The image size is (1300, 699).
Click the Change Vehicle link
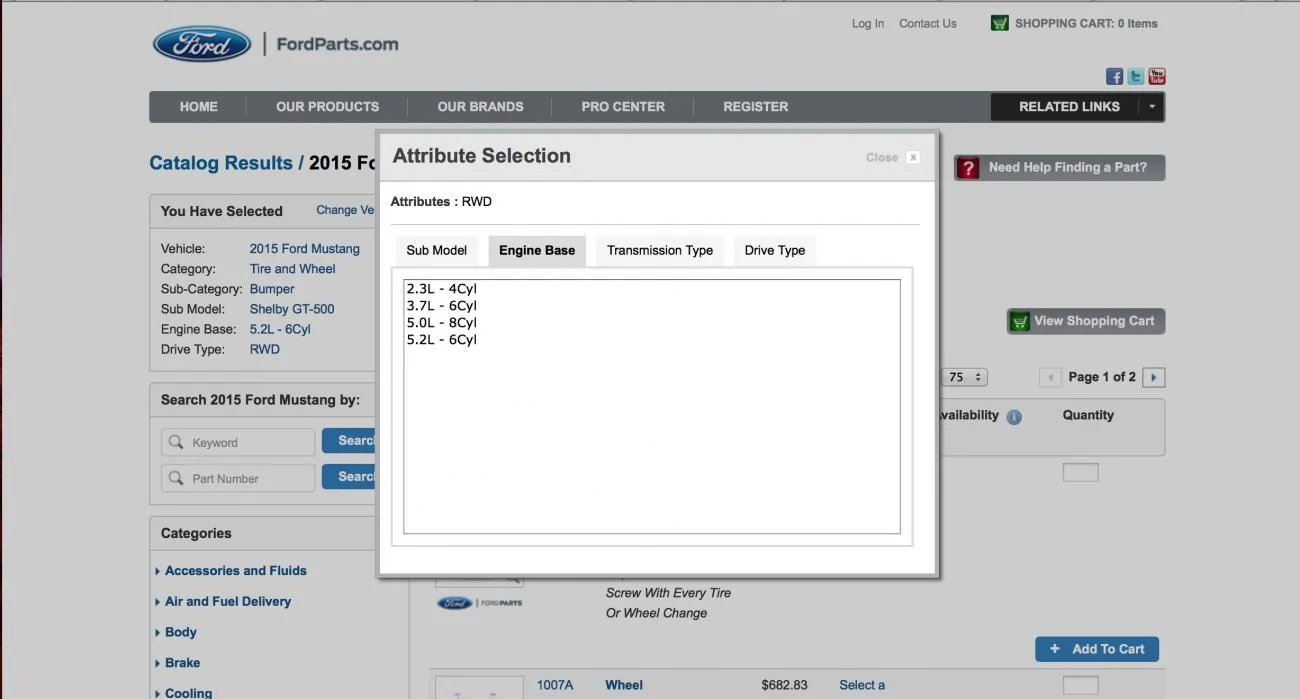(346, 210)
